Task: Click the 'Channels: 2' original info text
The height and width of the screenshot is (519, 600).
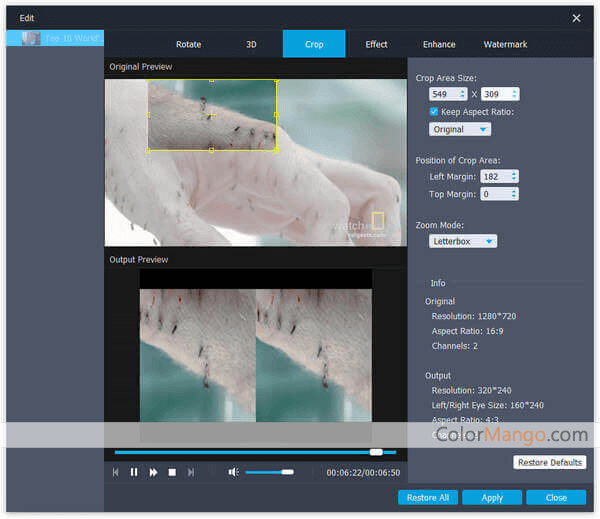Action: coord(455,346)
